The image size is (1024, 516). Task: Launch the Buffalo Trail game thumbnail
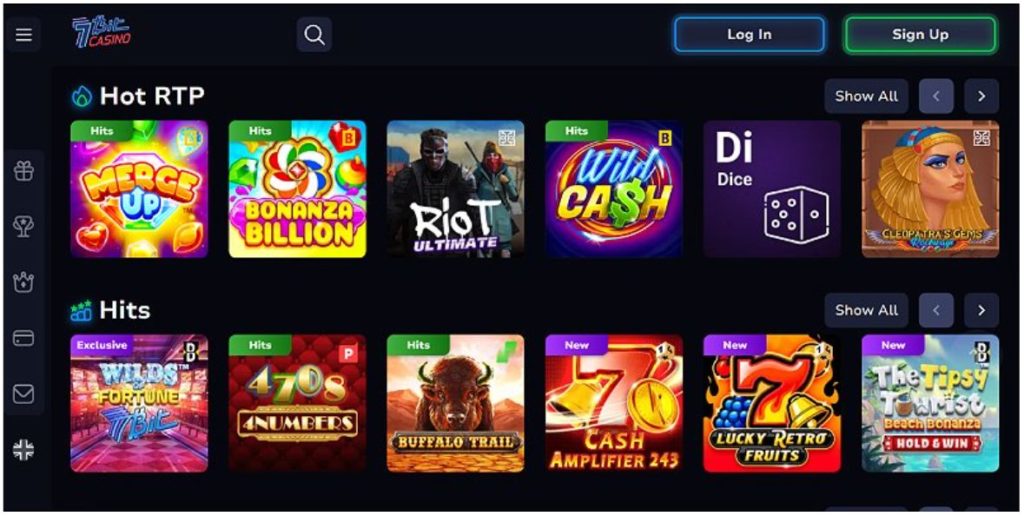455,403
